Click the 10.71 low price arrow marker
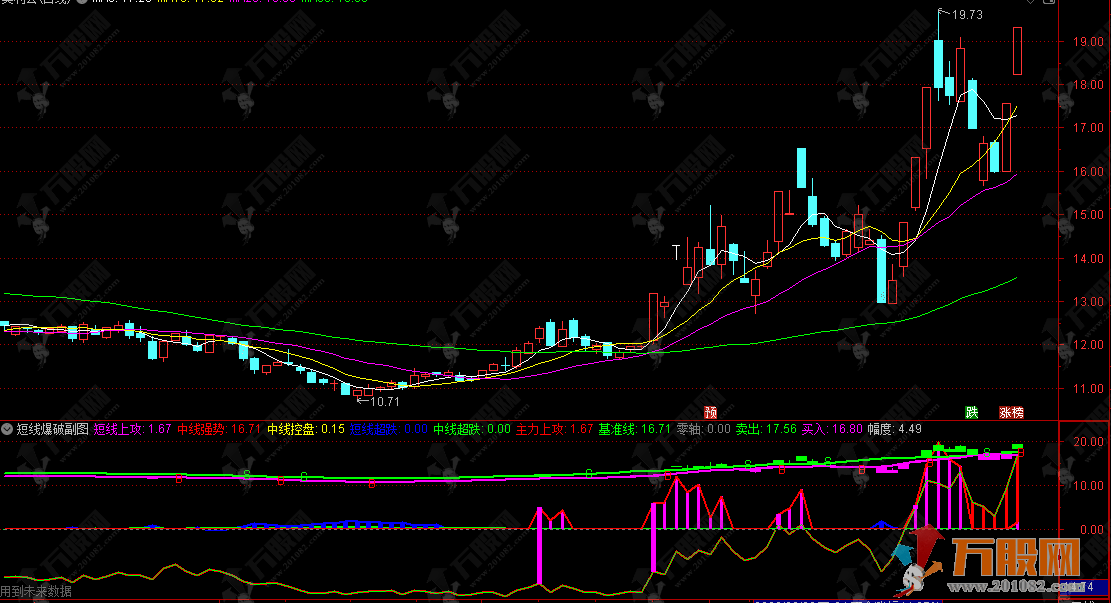The width and height of the screenshot is (1111, 603). tap(379, 402)
